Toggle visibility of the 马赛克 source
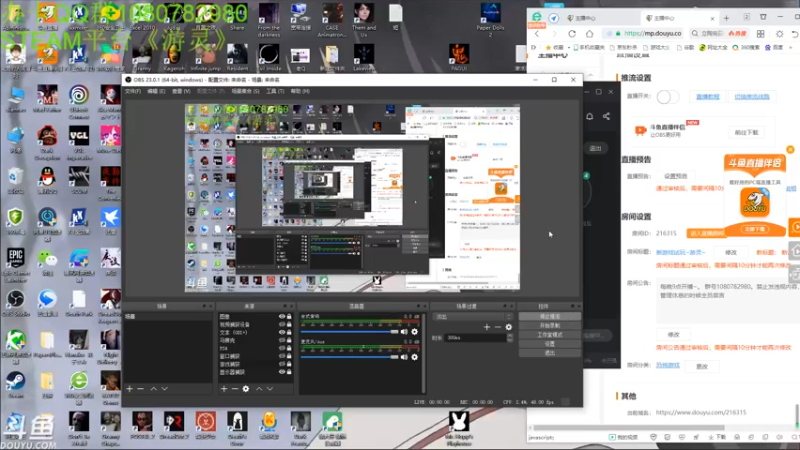The height and width of the screenshot is (450, 800). pos(282,340)
